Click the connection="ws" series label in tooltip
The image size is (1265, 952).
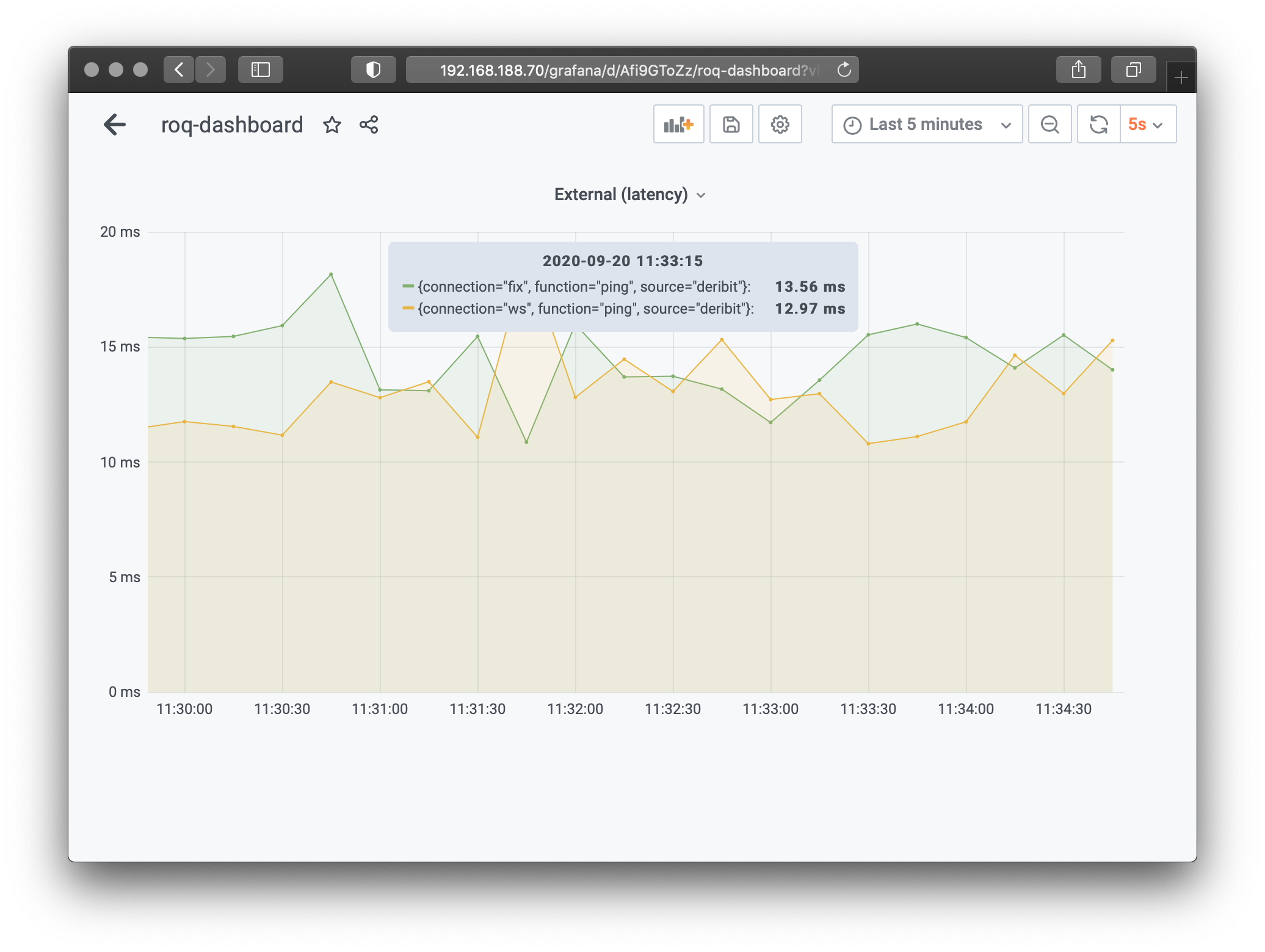[x=586, y=309]
